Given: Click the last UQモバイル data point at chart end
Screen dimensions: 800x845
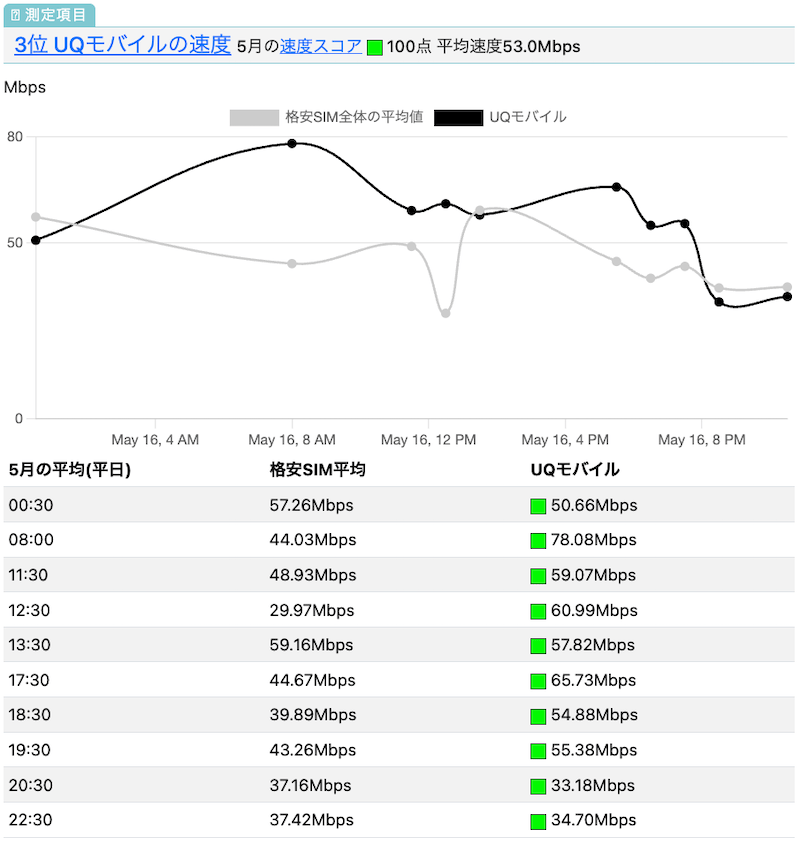Looking at the screenshot, I should tap(787, 296).
